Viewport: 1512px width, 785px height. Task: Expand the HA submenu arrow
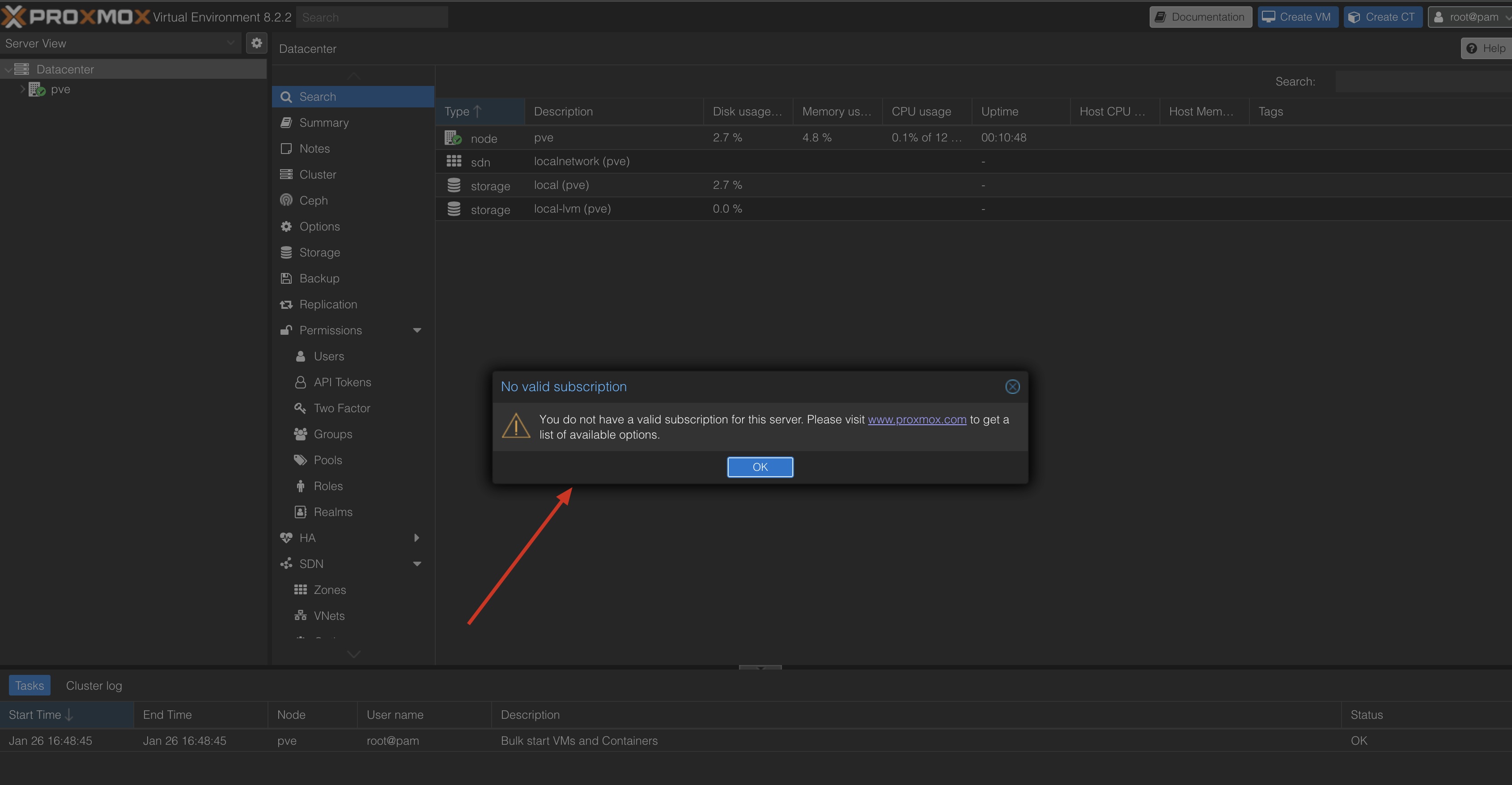coord(417,538)
